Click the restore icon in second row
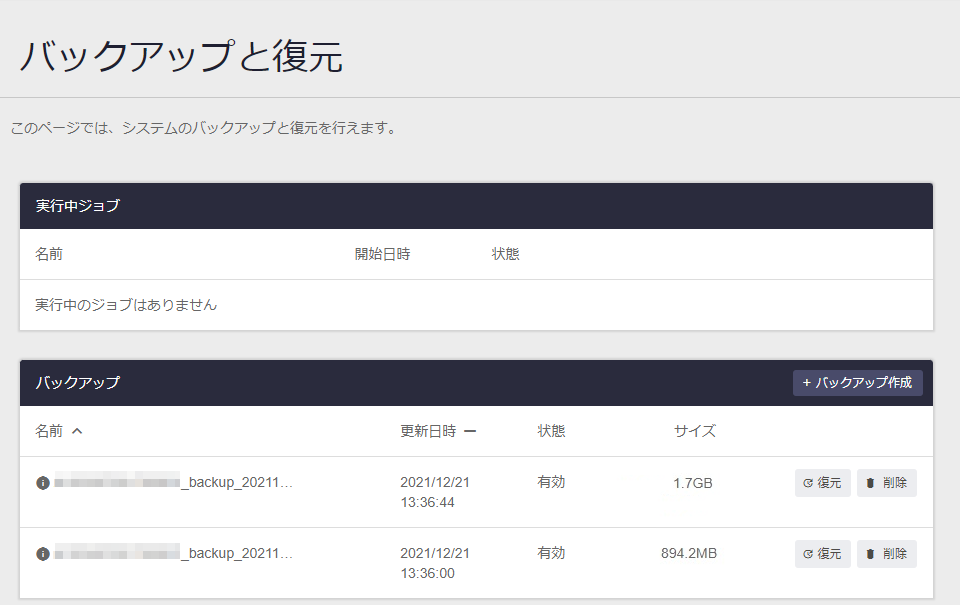The image size is (960, 605). (808, 554)
